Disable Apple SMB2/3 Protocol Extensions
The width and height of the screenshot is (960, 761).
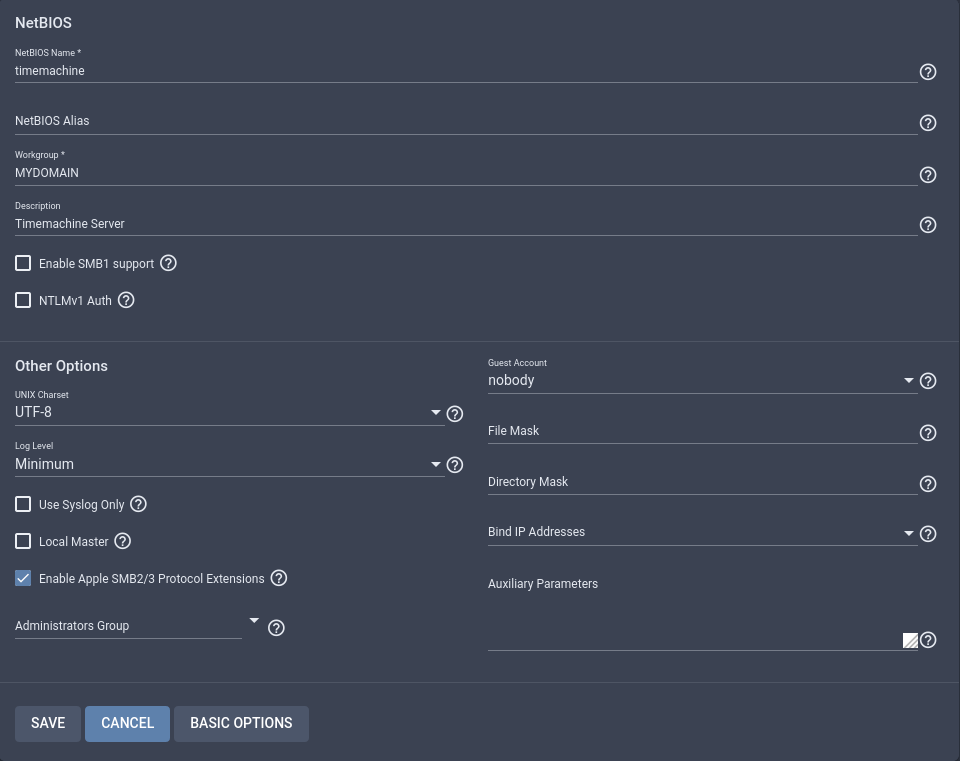tap(23, 578)
